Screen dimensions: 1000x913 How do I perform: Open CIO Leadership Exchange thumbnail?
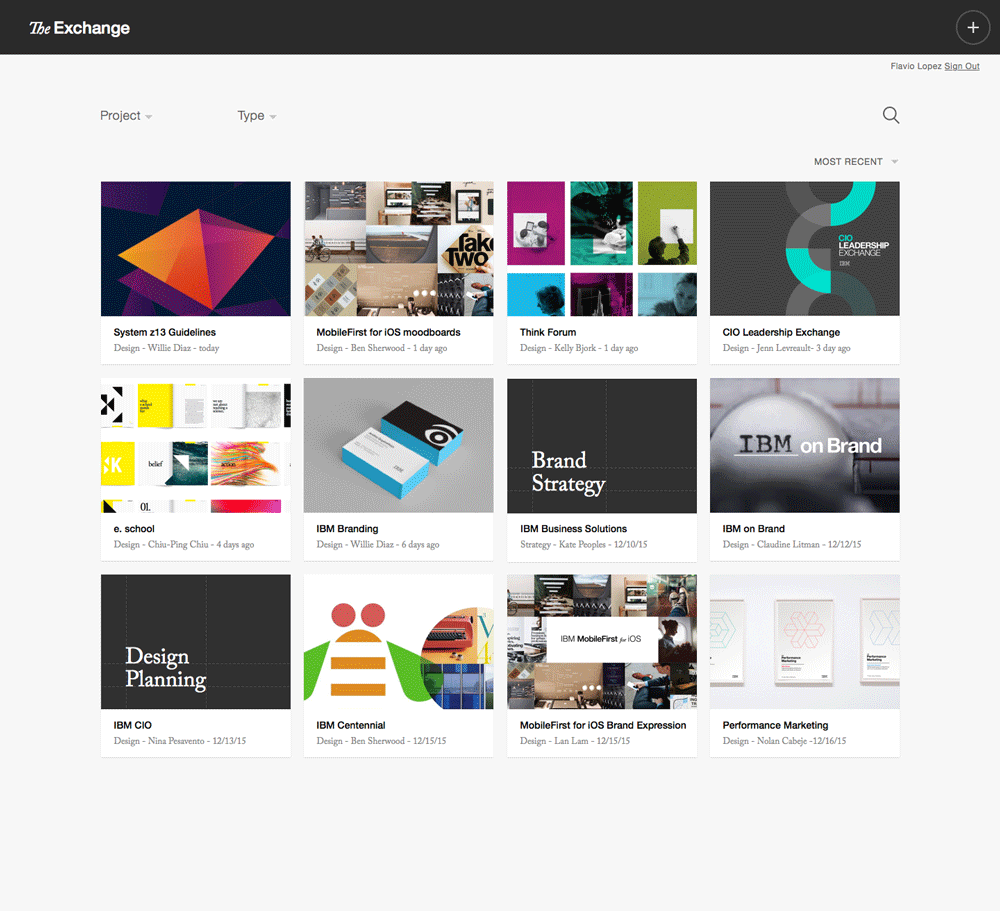pyautogui.click(x=805, y=249)
